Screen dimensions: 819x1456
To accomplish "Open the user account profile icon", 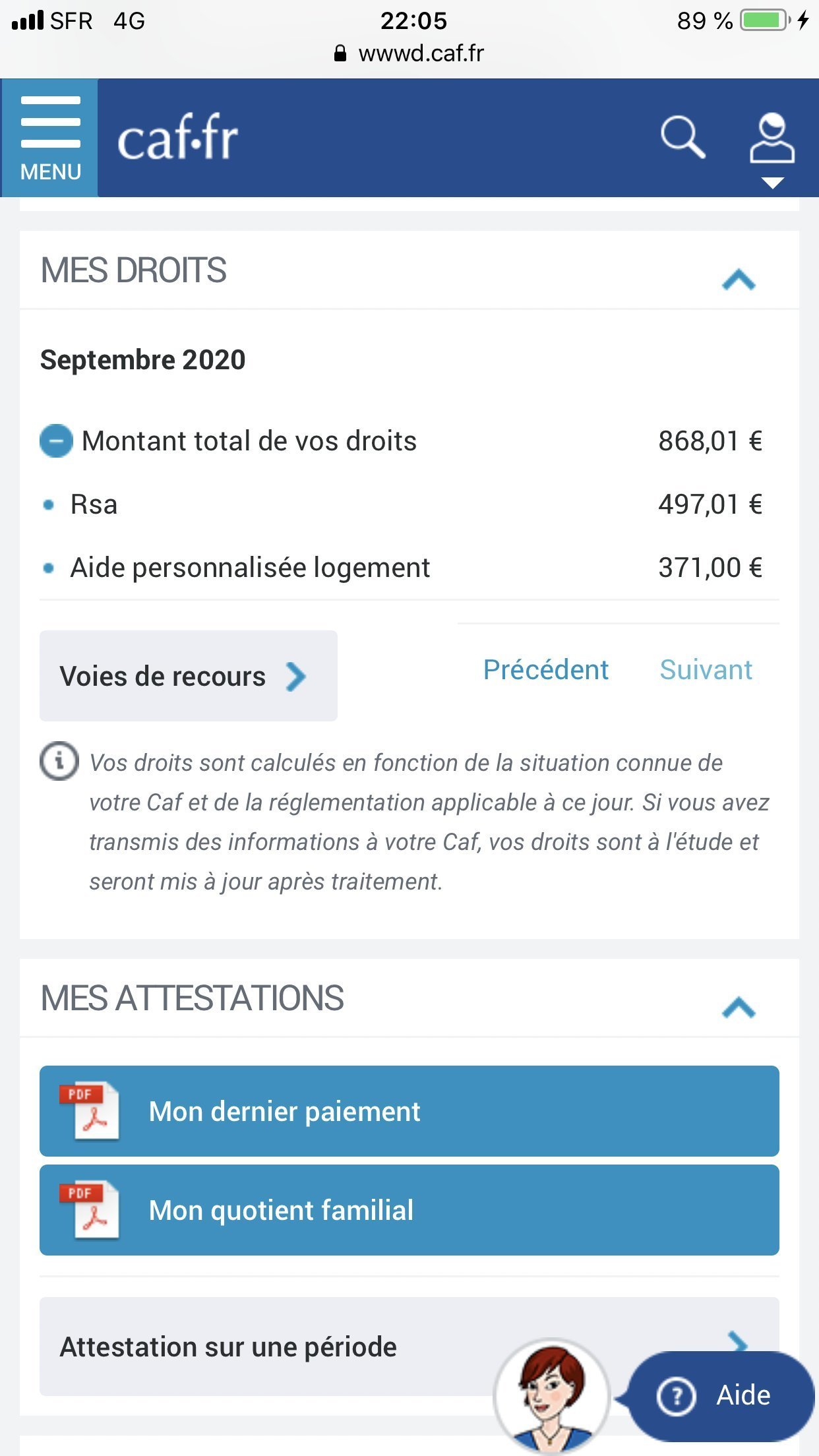I will coord(772,137).
